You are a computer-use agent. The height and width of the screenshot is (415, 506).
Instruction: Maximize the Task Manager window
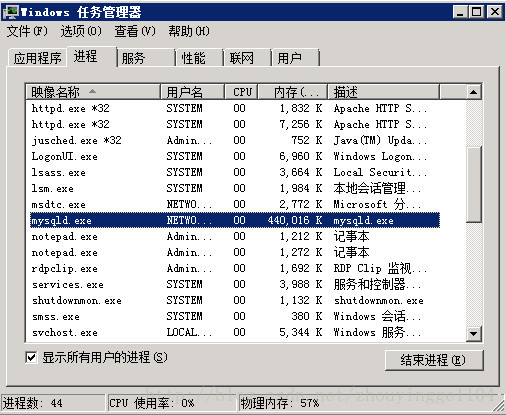pyautogui.click(x=476, y=12)
